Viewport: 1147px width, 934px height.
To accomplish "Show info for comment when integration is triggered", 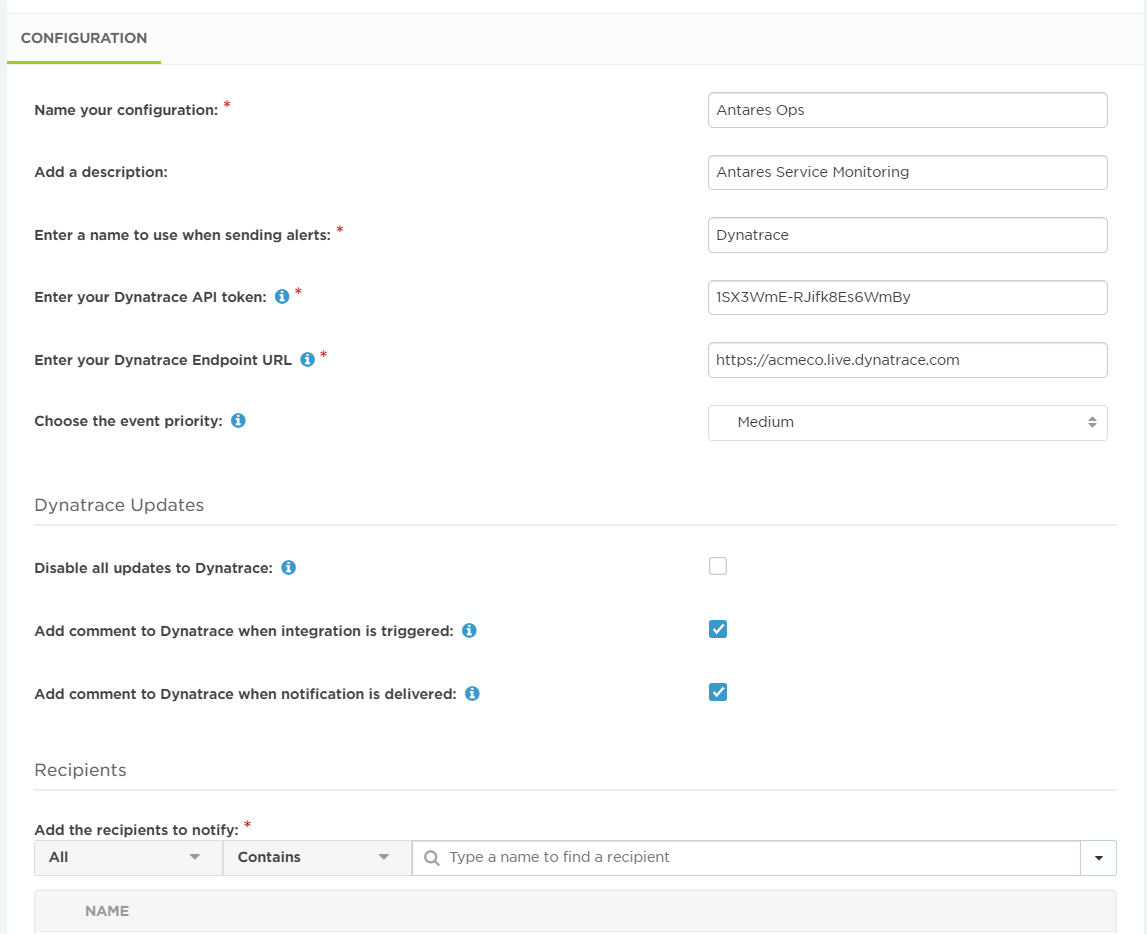I will 469,630.
